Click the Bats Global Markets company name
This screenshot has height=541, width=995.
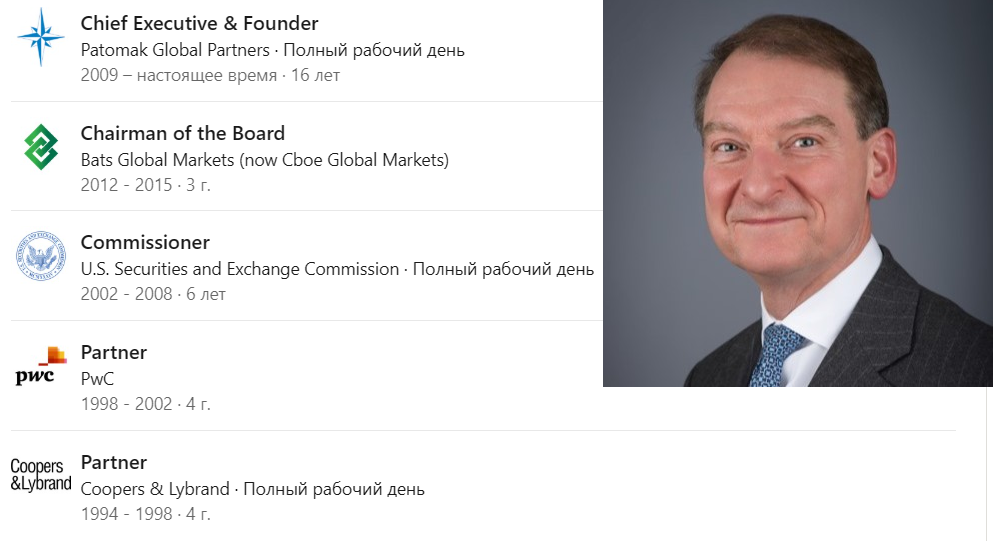coord(264,160)
